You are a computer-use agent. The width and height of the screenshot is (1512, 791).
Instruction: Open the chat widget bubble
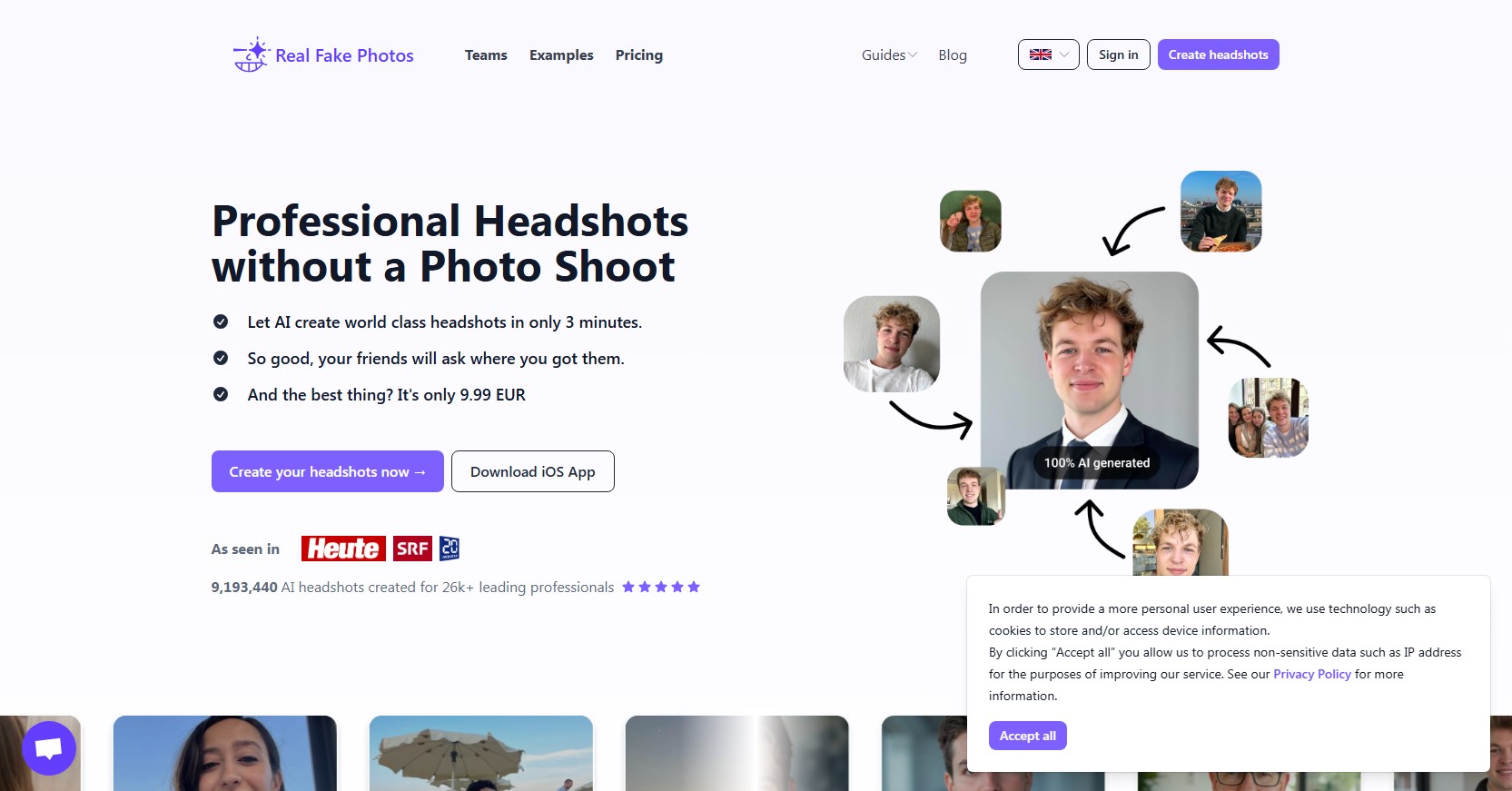[49, 748]
